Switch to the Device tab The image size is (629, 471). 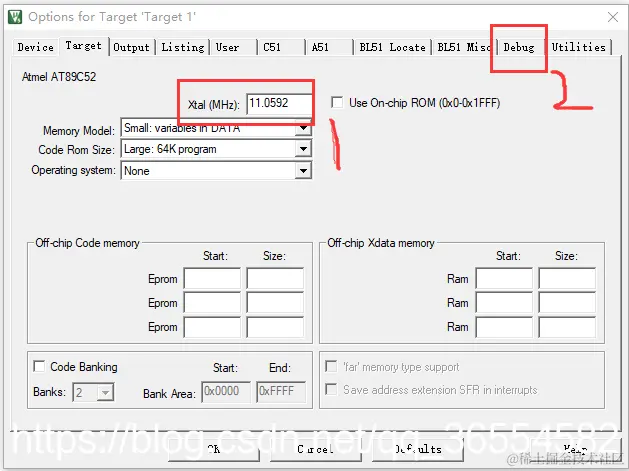(x=35, y=47)
